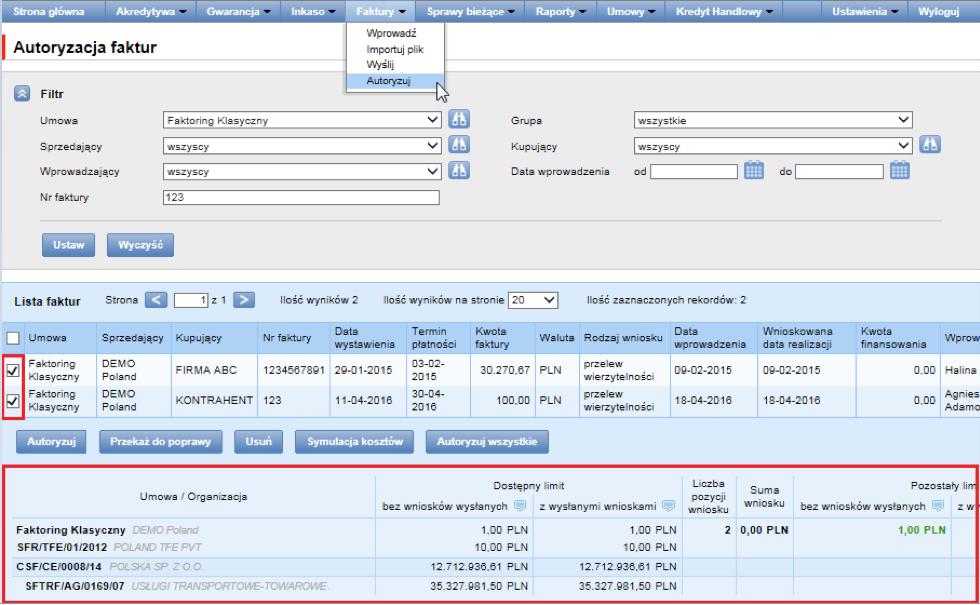Open calendar for 'od' date field
The height and width of the screenshot is (605, 980).
(x=754, y=170)
